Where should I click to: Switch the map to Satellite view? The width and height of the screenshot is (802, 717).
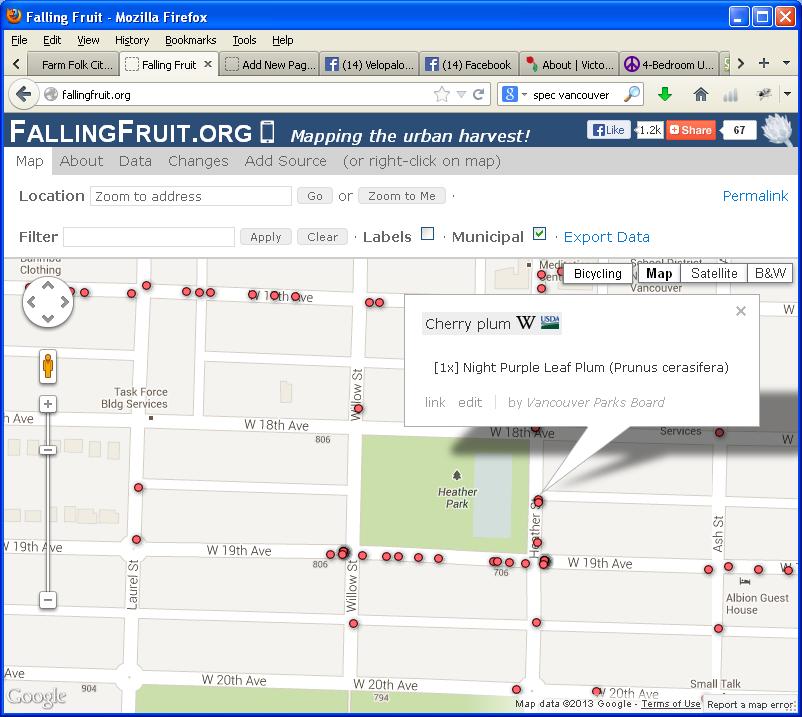(x=714, y=273)
